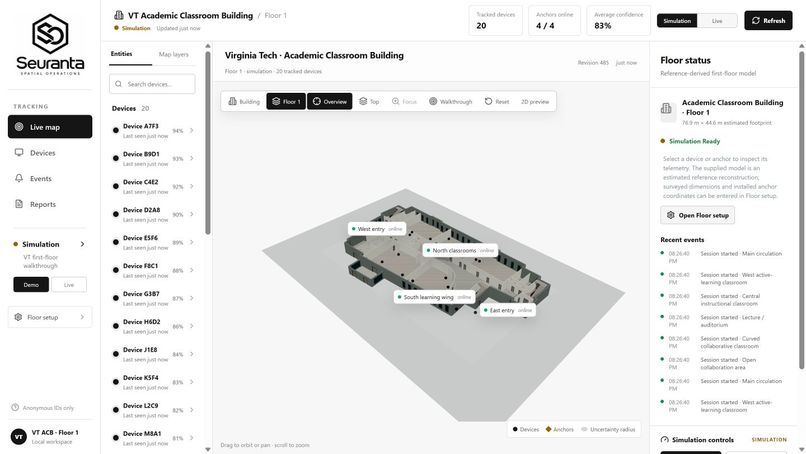Image resolution: width=806 pixels, height=454 pixels.
Task: Click the Seuranta logo
Action: point(50,44)
